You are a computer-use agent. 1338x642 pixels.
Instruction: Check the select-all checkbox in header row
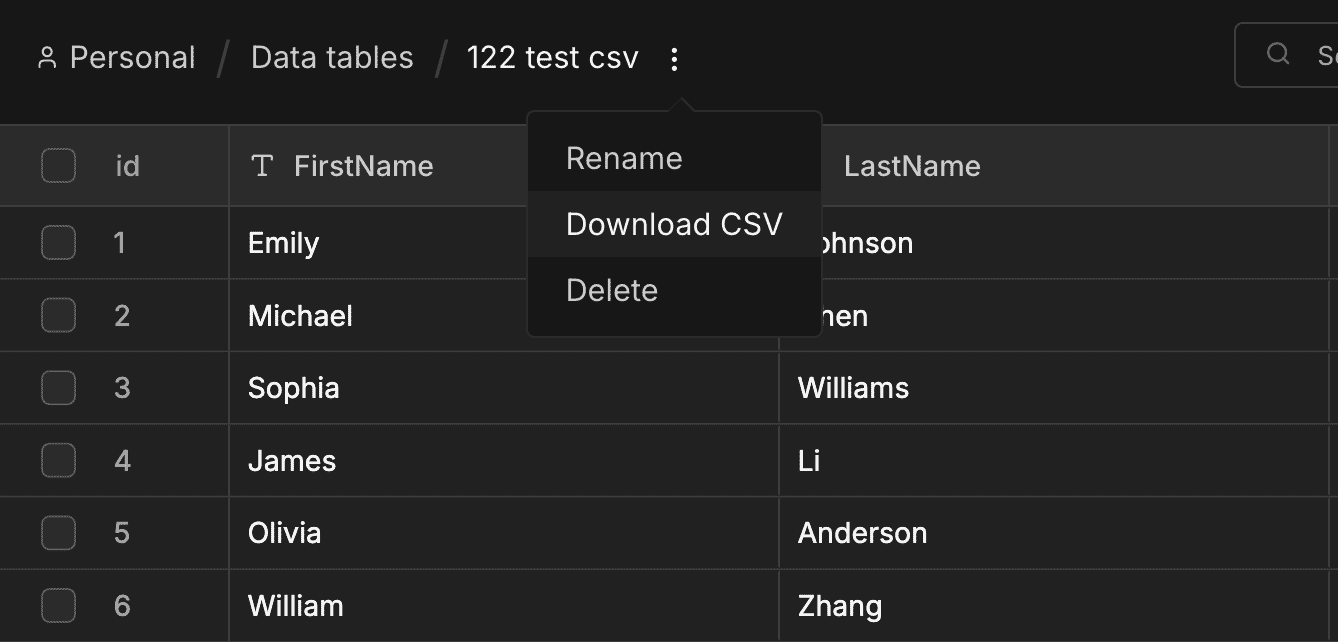click(x=58, y=165)
